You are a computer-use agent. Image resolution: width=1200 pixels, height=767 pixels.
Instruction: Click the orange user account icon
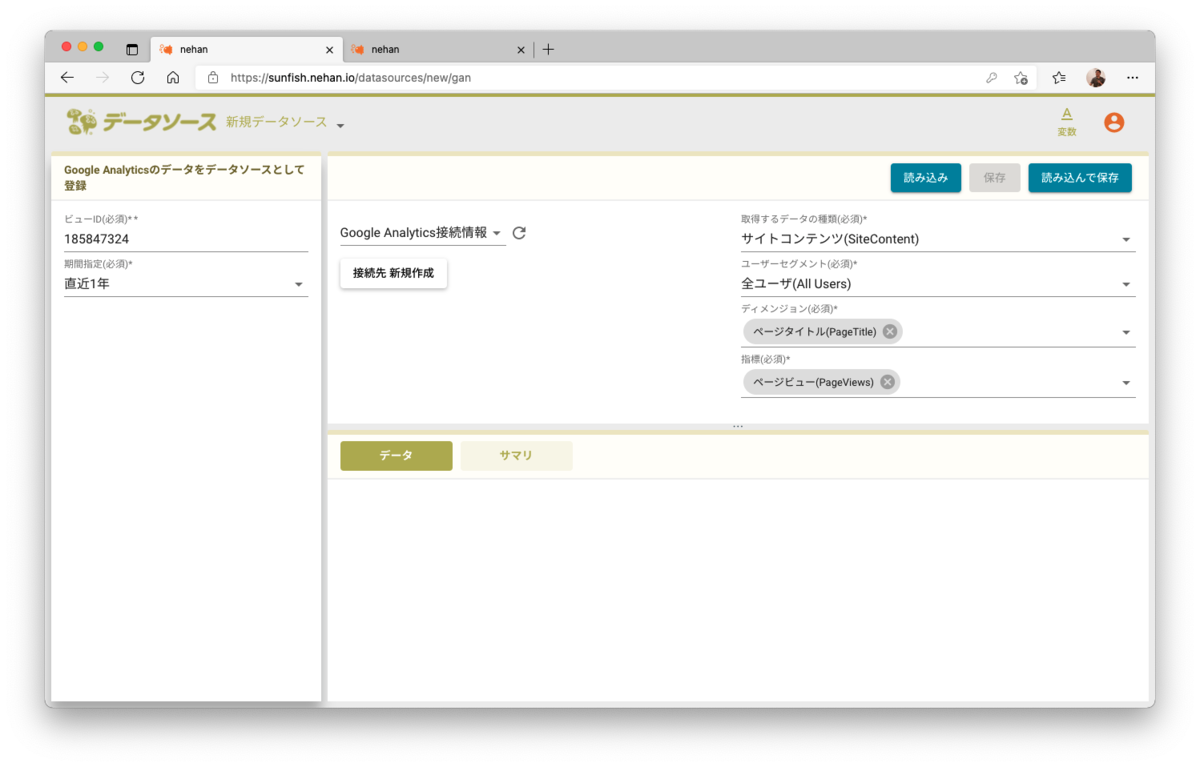coord(1114,122)
